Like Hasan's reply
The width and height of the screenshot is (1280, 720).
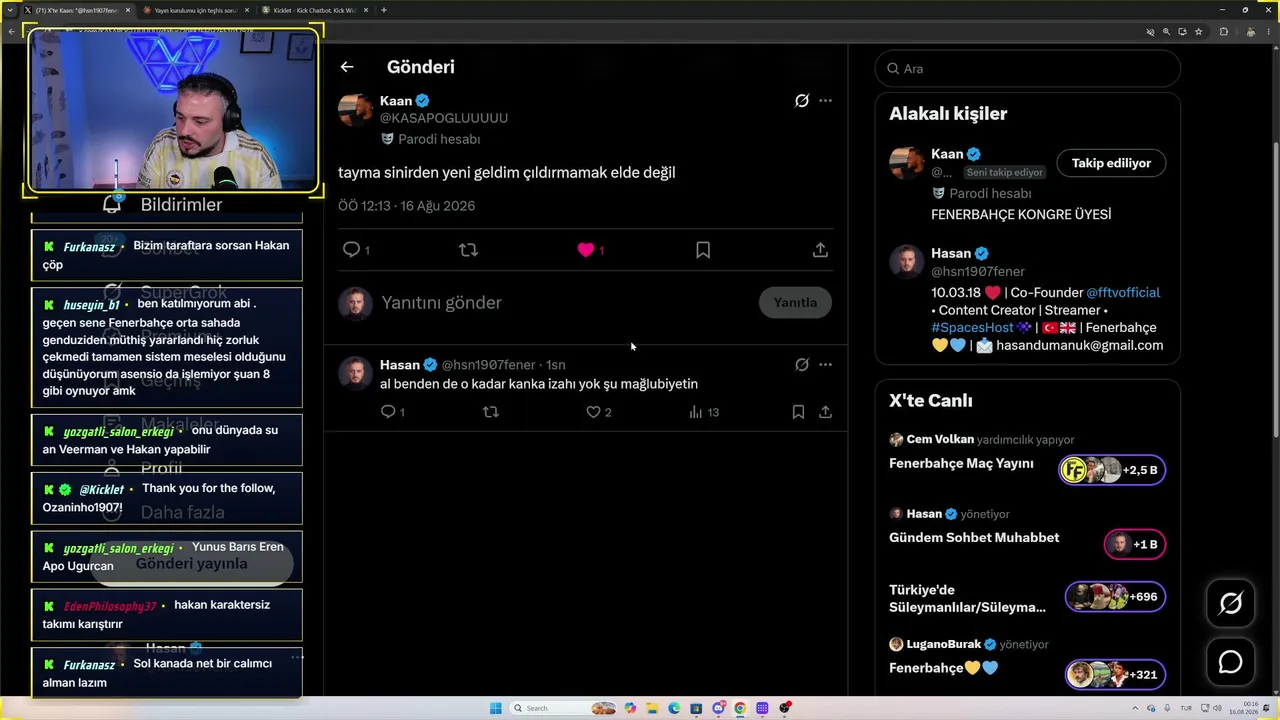point(593,412)
